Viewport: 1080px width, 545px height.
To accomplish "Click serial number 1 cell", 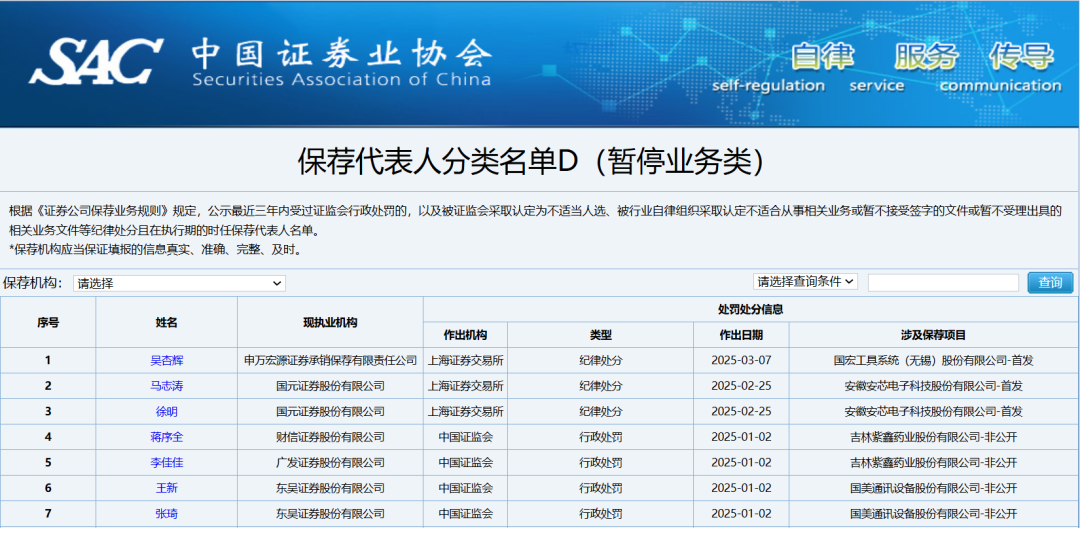I will point(48,360).
